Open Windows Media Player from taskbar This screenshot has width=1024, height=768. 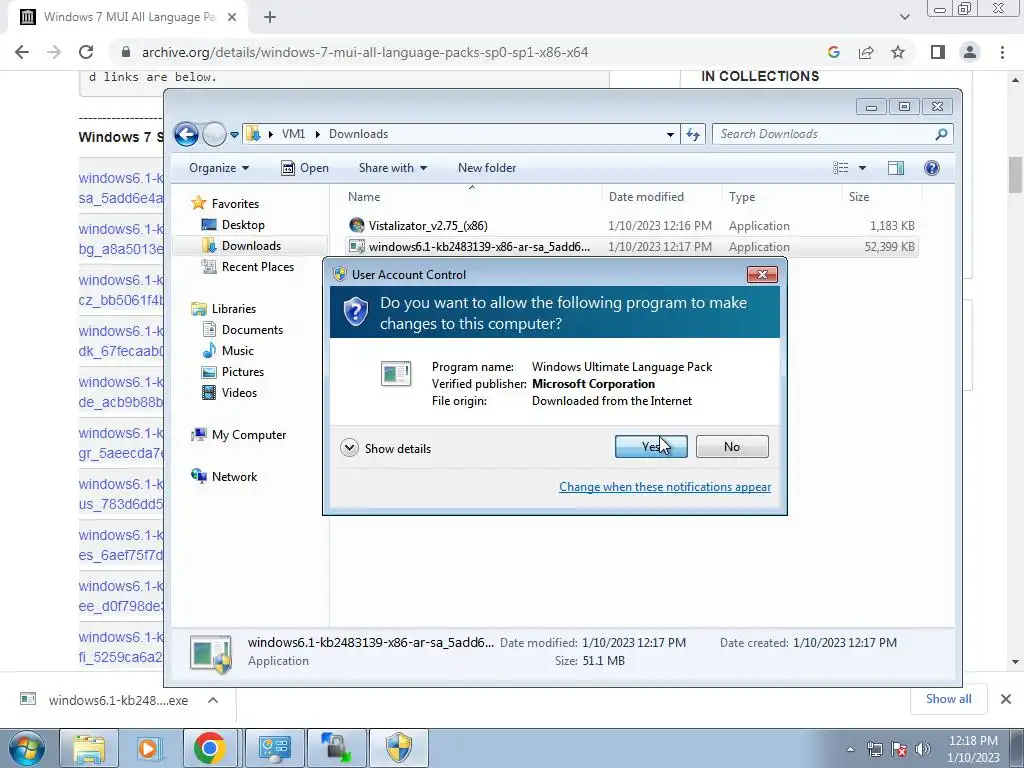tap(150, 748)
